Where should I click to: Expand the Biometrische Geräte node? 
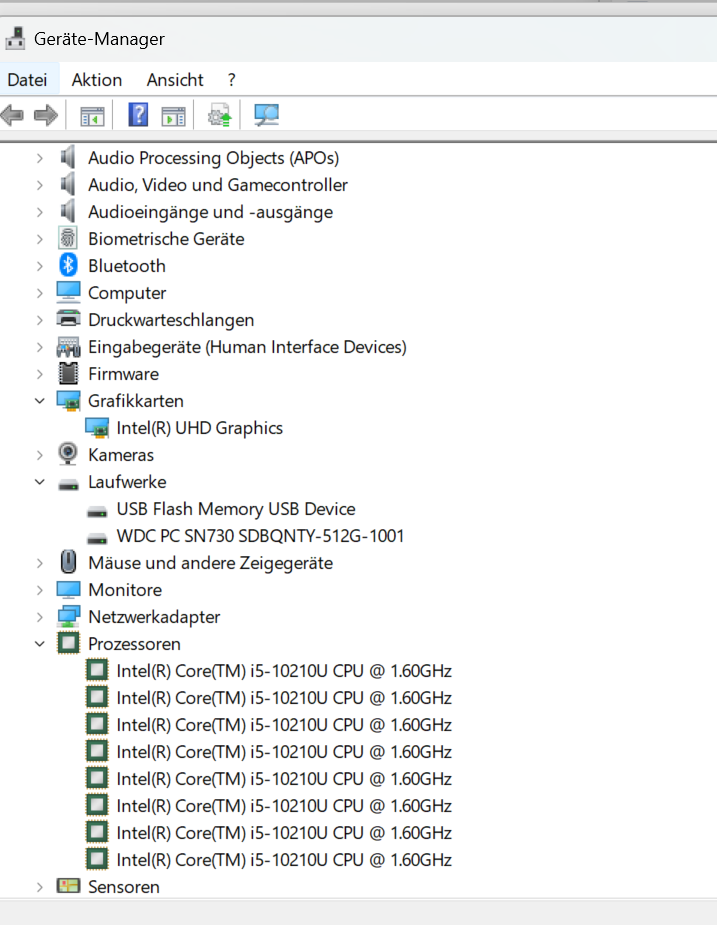click(x=40, y=240)
